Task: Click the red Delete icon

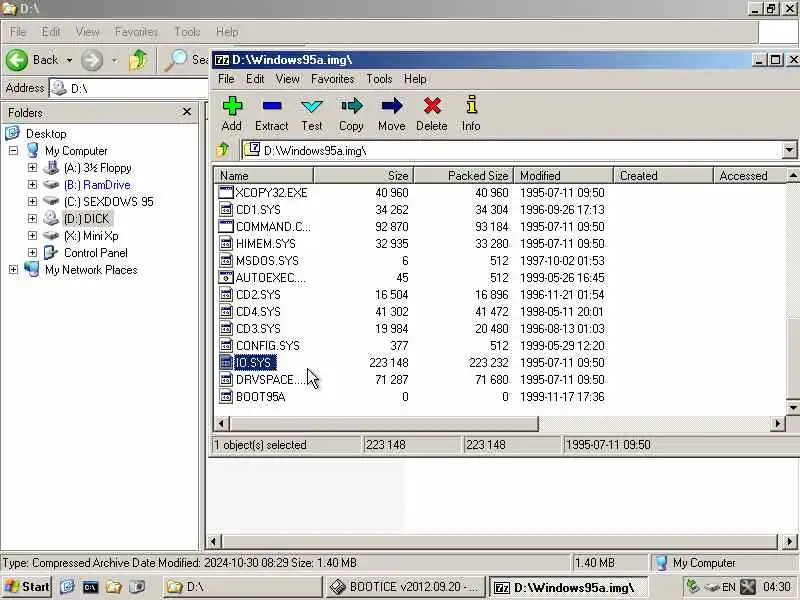Action: [x=432, y=106]
